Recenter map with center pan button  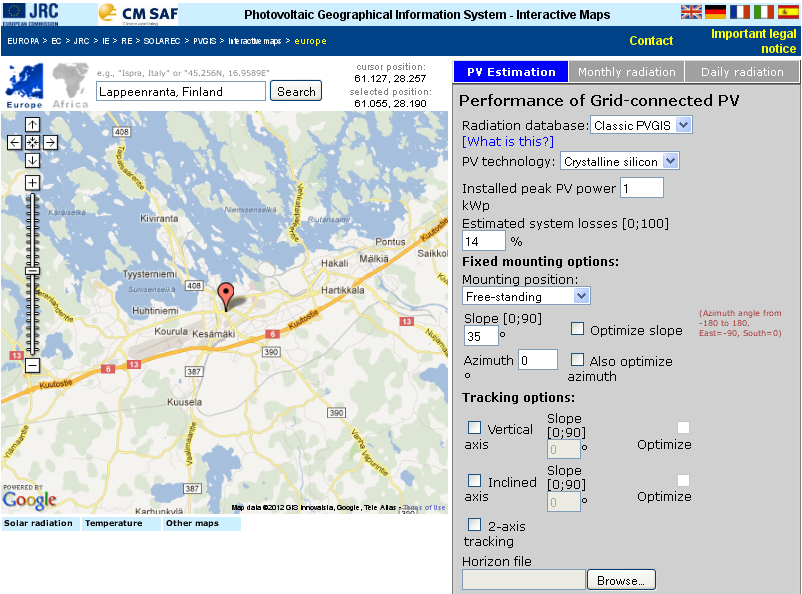pyautogui.click(x=32, y=142)
